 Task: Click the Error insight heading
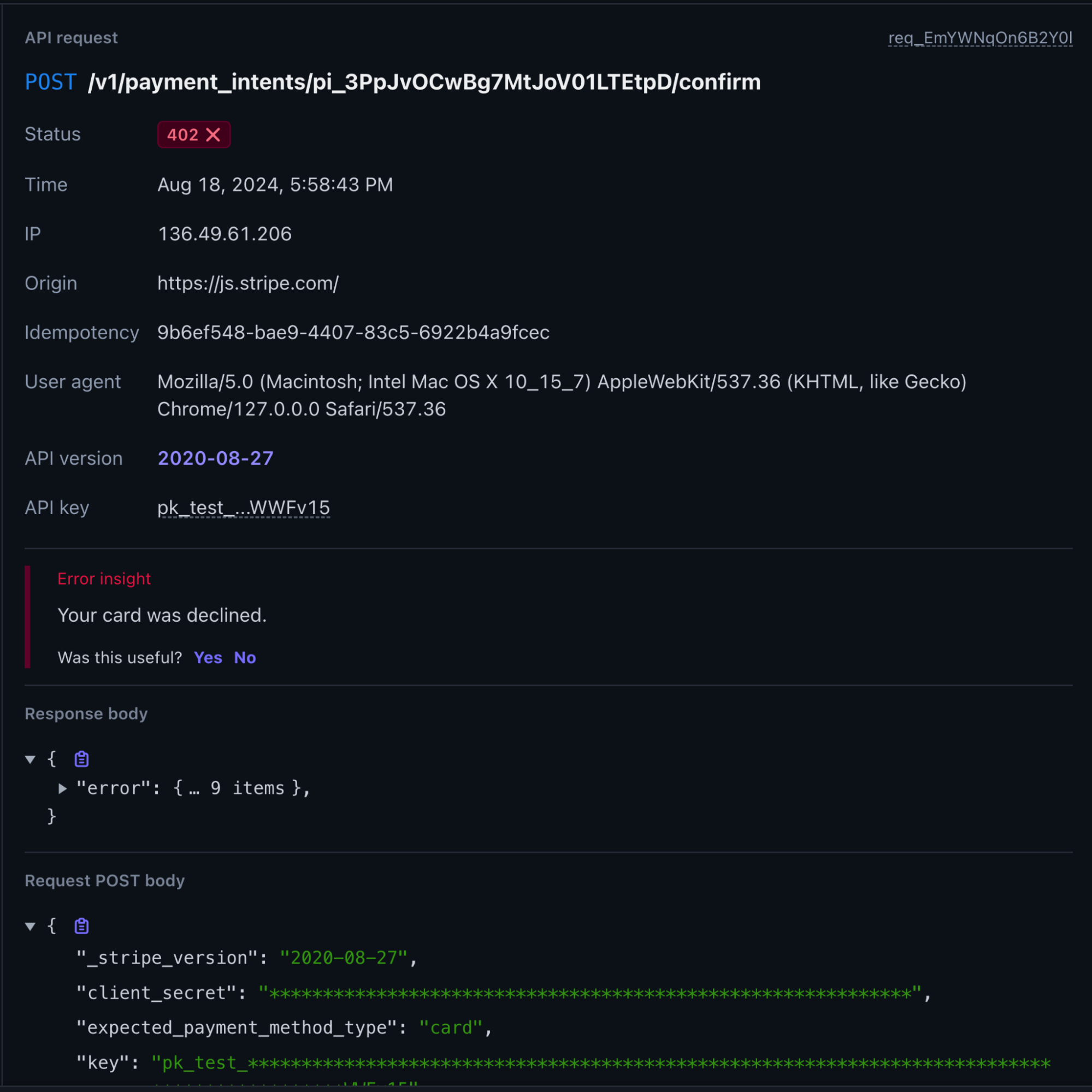pos(104,579)
